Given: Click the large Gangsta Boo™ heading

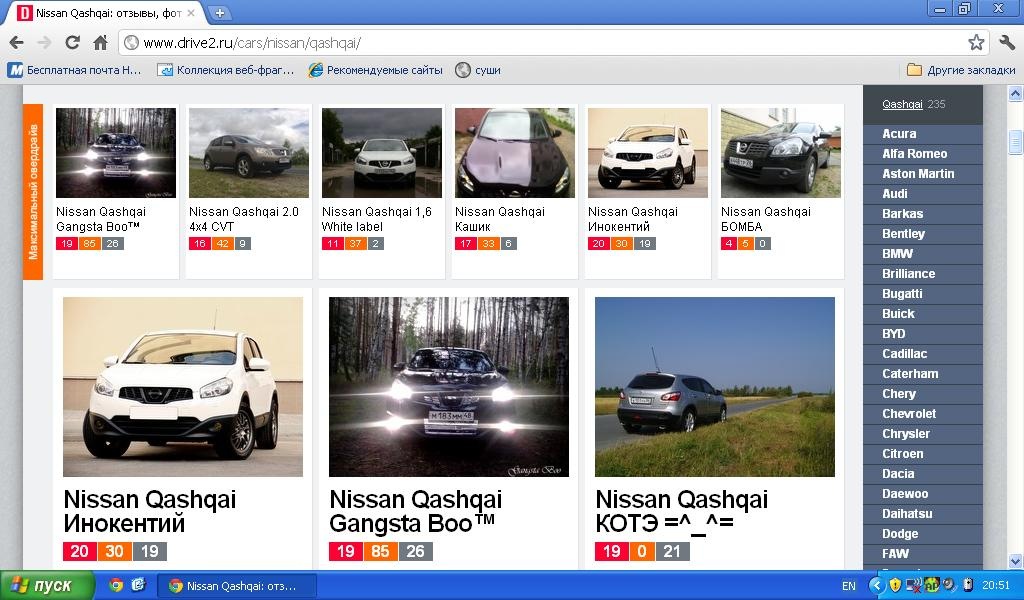Looking at the screenshot, I should (x=415, y=511).
